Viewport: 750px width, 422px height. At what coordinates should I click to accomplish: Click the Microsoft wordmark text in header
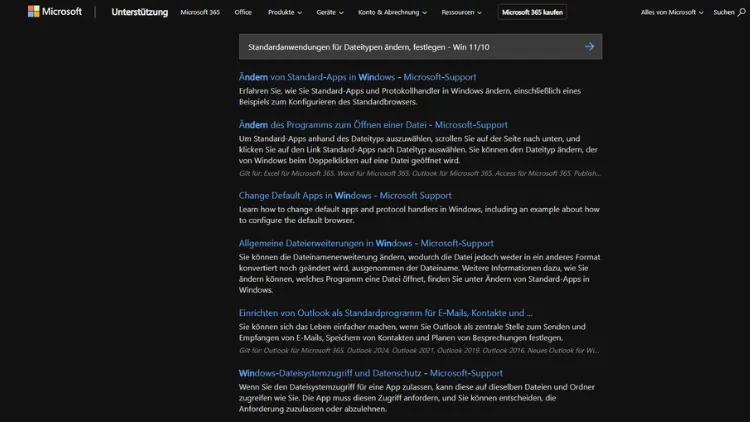point(62,12)
